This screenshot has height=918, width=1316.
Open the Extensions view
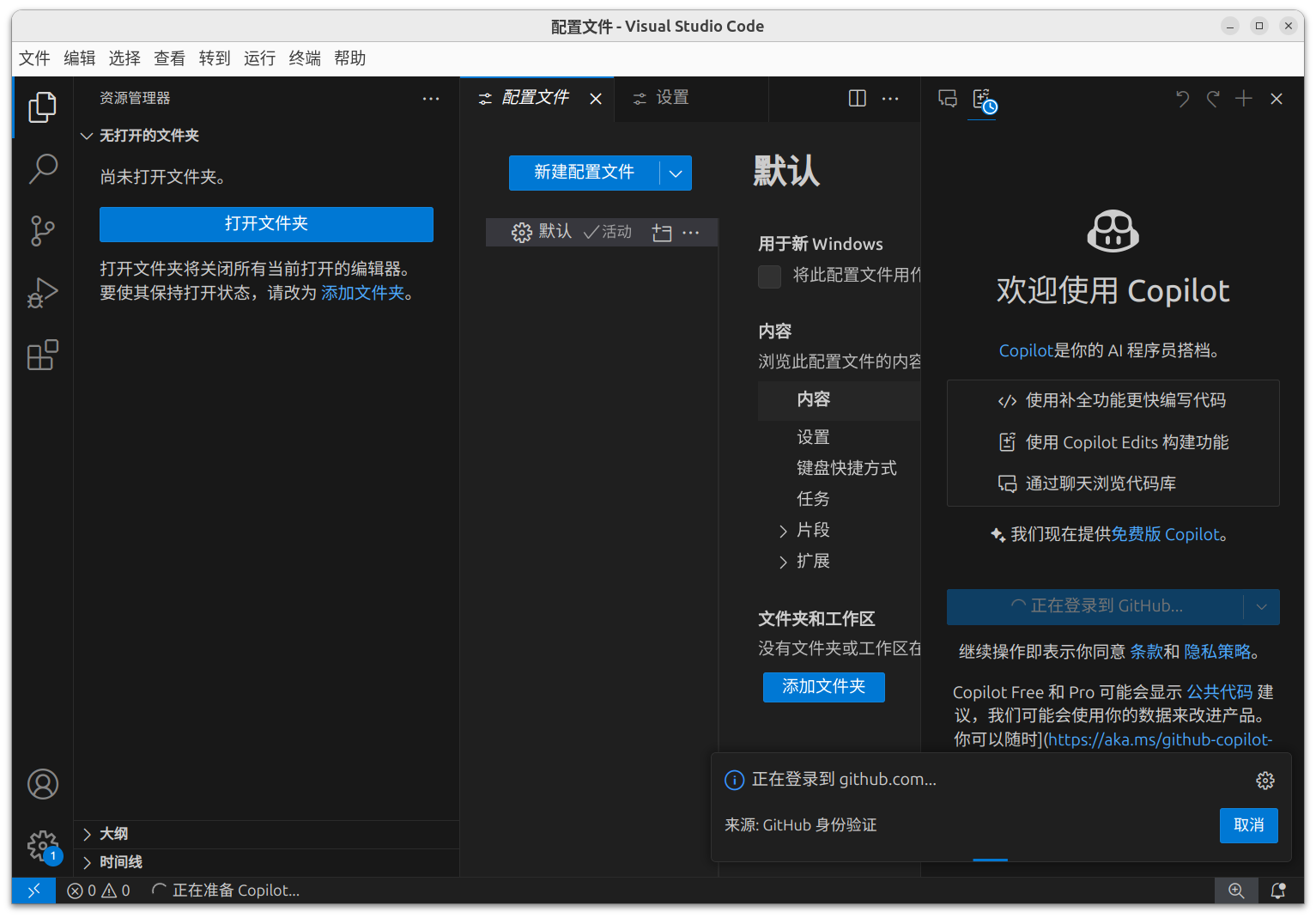coord(42,355)
